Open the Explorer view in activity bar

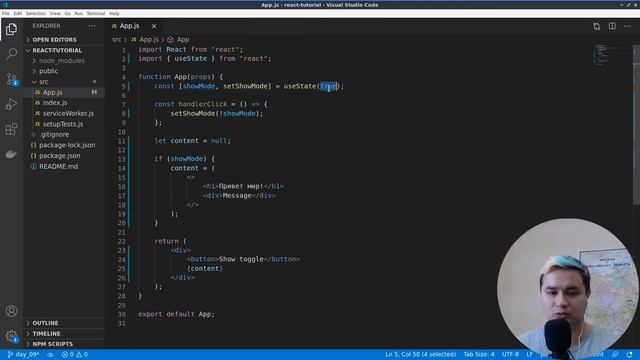click(x=11, y=29)
